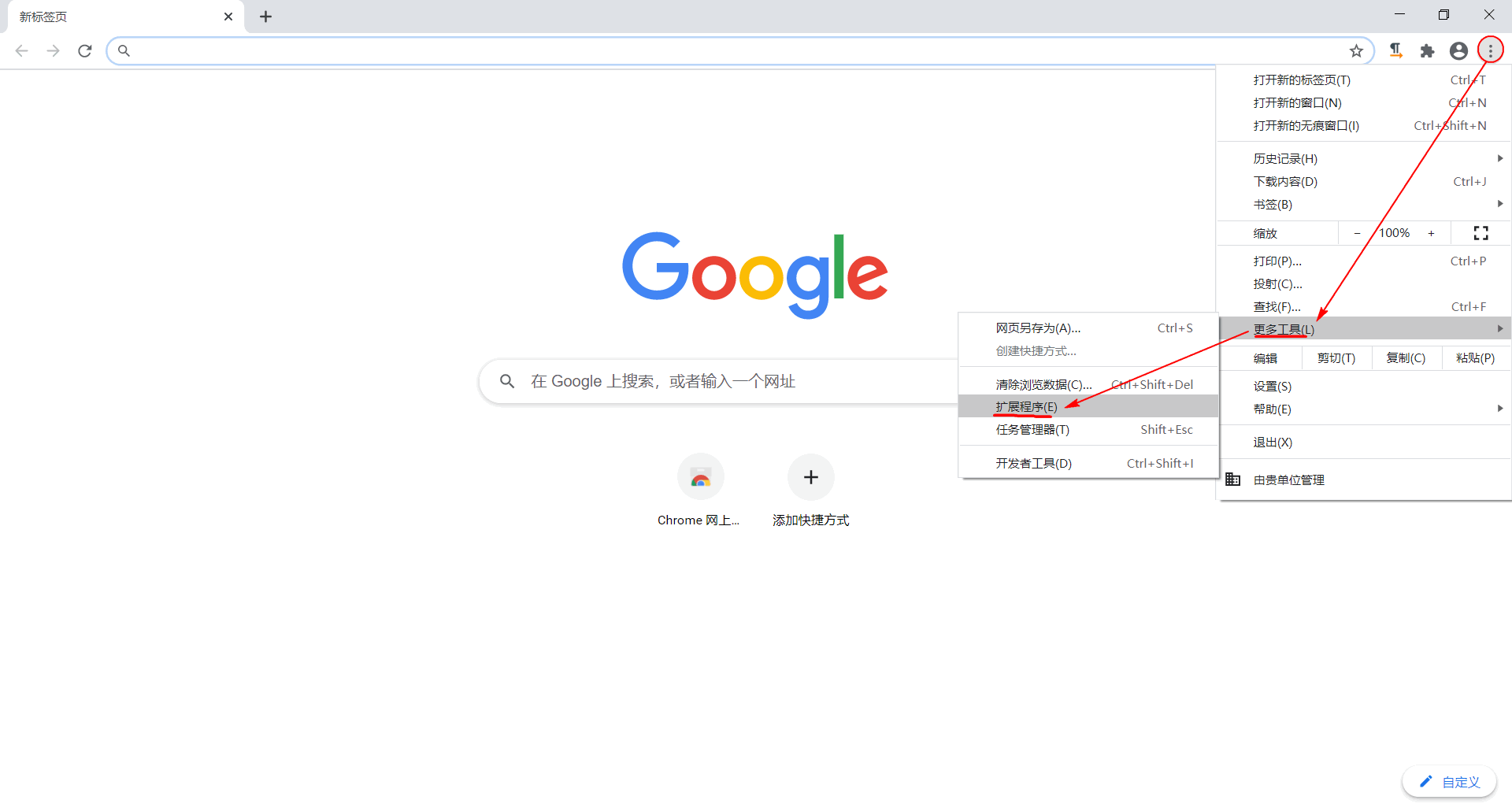The width and height of the screenshot is (1512, 811).
Task: Click the back navigation arrow
Action: click(x=22, y=51)
